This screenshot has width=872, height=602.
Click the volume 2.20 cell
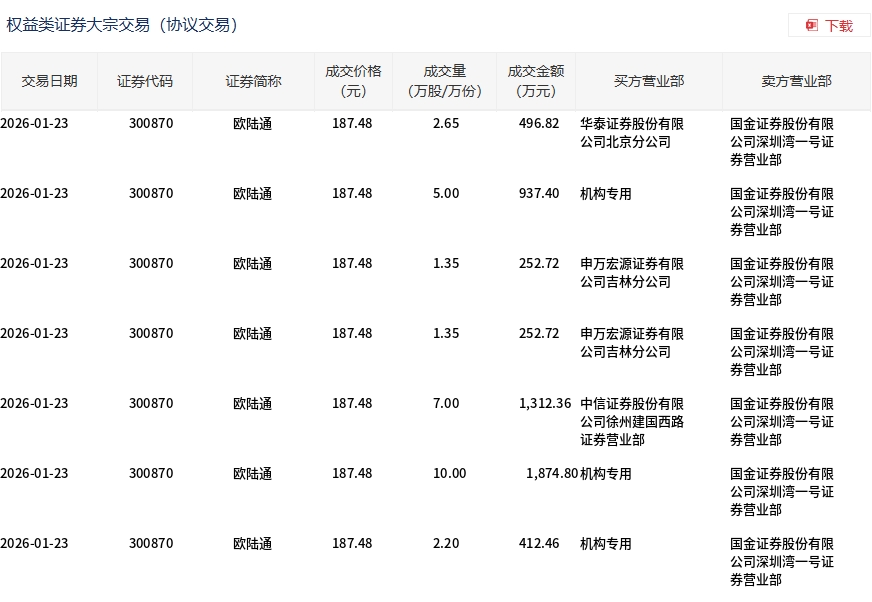[446, 544]
